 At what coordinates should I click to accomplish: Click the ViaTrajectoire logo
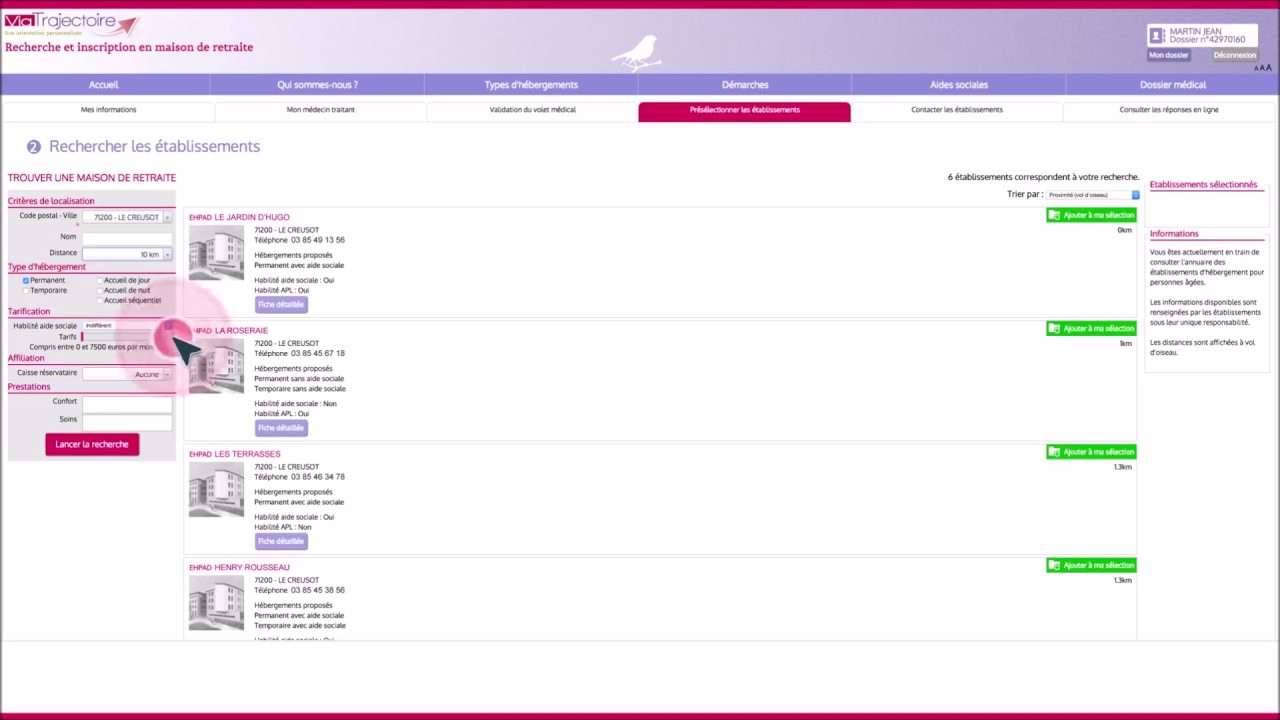point(70,25)
